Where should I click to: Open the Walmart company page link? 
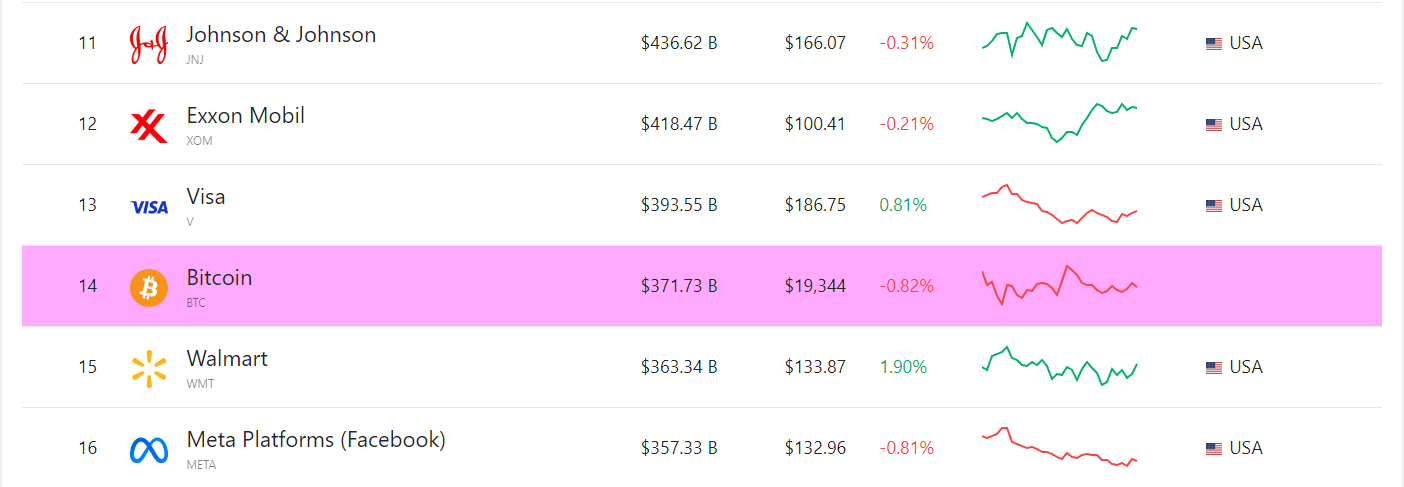(227, 359)
